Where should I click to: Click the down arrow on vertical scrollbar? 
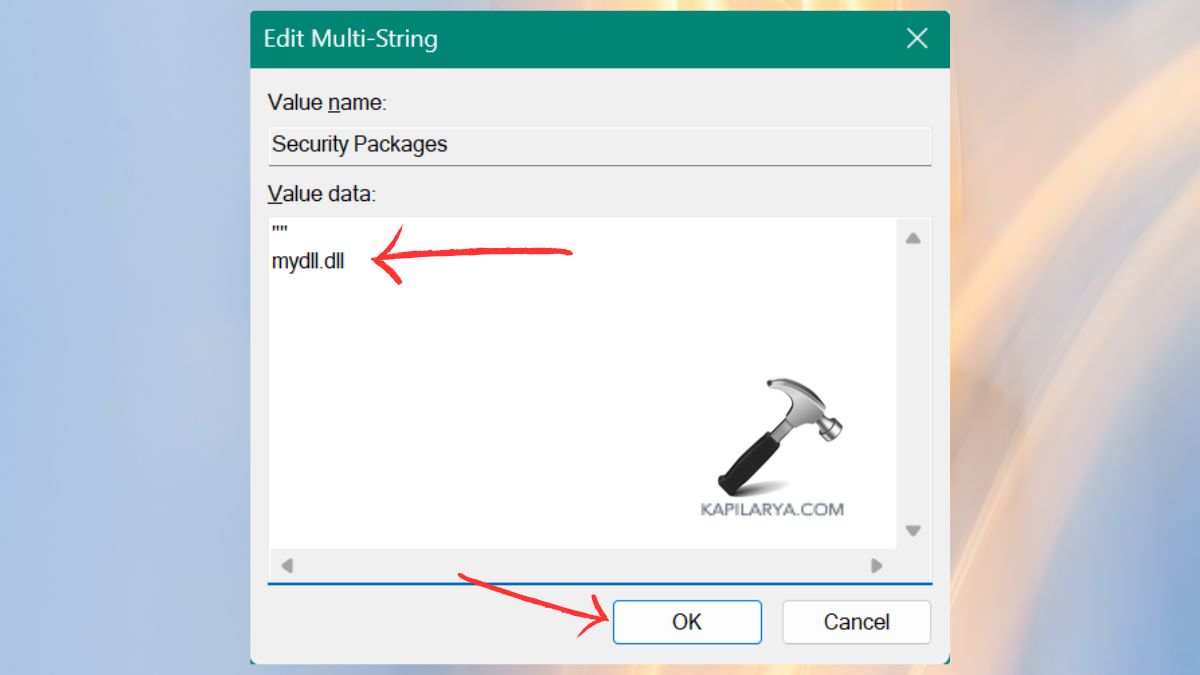tap(913, 532)
